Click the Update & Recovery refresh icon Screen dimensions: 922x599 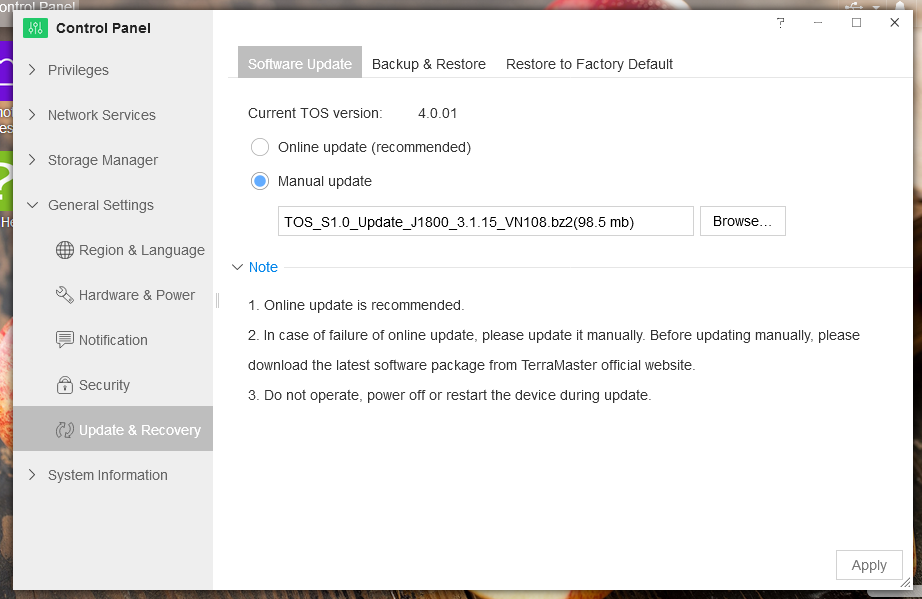65,430
